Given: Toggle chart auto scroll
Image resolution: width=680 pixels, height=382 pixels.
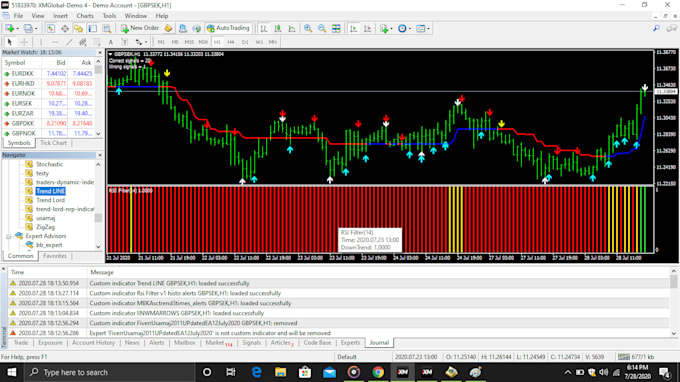Looking at the screenshot, I should coord(353,29).
